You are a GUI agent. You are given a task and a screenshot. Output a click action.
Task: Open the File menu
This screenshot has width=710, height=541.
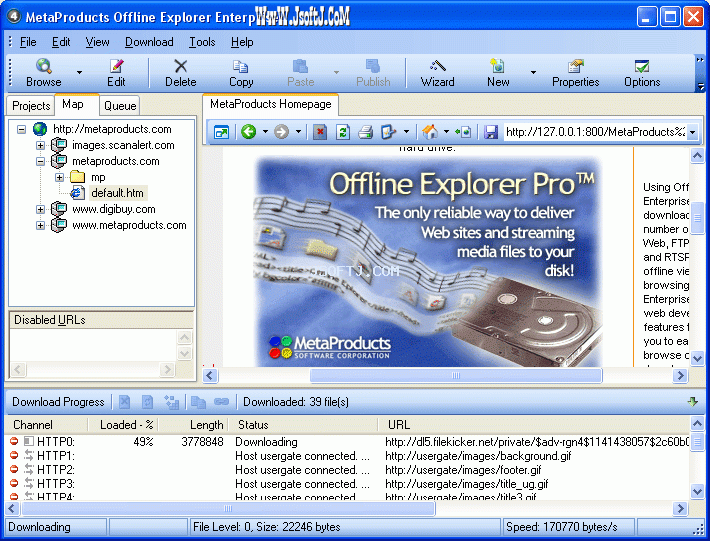tap(28, 42)
